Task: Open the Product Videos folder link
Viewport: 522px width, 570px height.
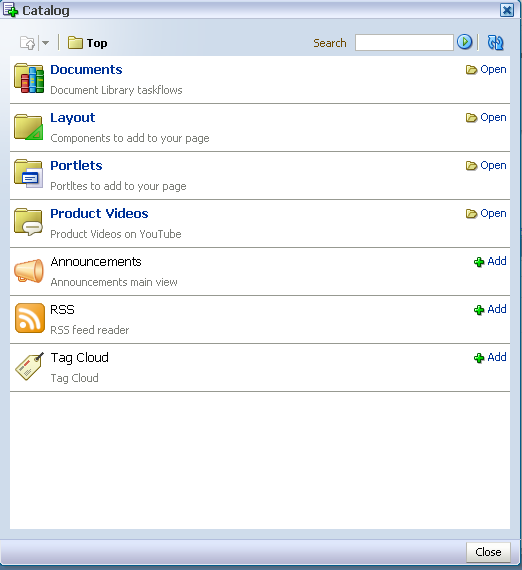Action: [x=486, y=213]
